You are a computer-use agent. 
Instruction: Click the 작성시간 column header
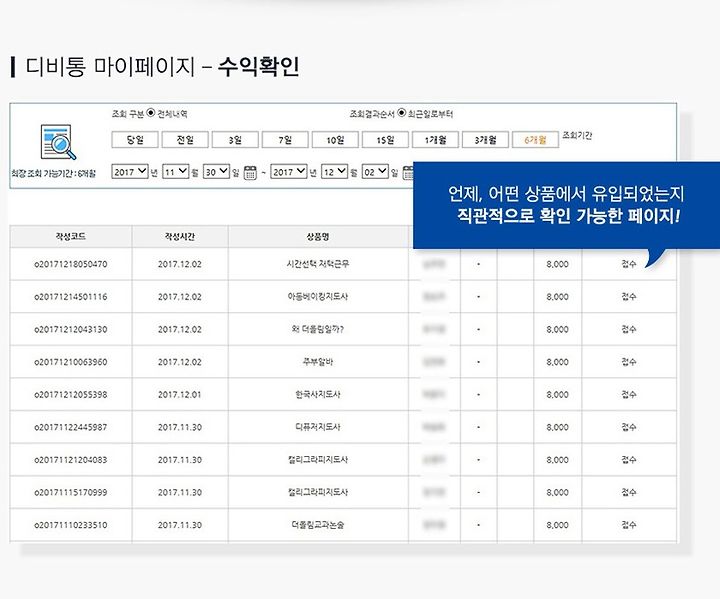tap(180, 237)
